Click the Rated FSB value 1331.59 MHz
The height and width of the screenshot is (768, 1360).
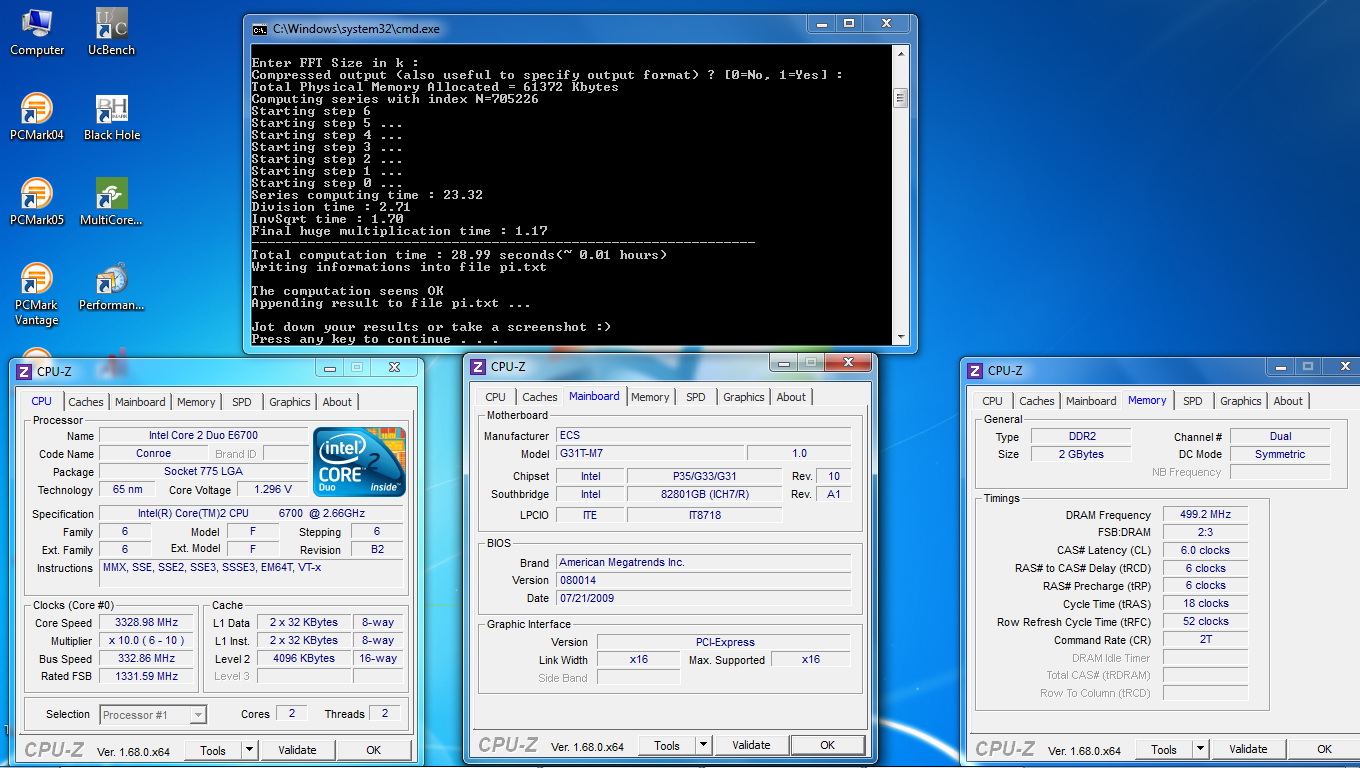click(x=144, y=676)
